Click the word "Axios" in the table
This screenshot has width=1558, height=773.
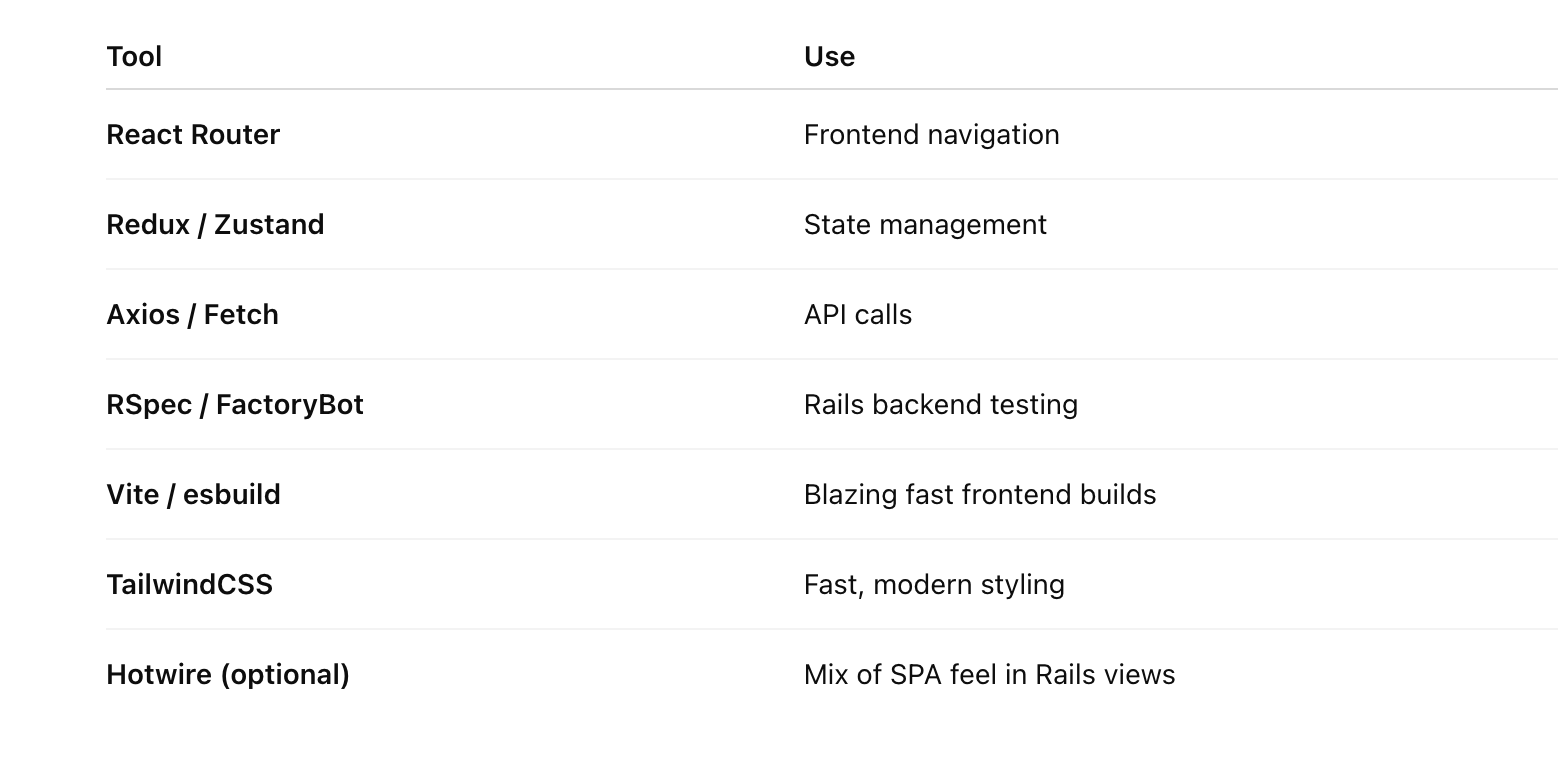[143, 315]
